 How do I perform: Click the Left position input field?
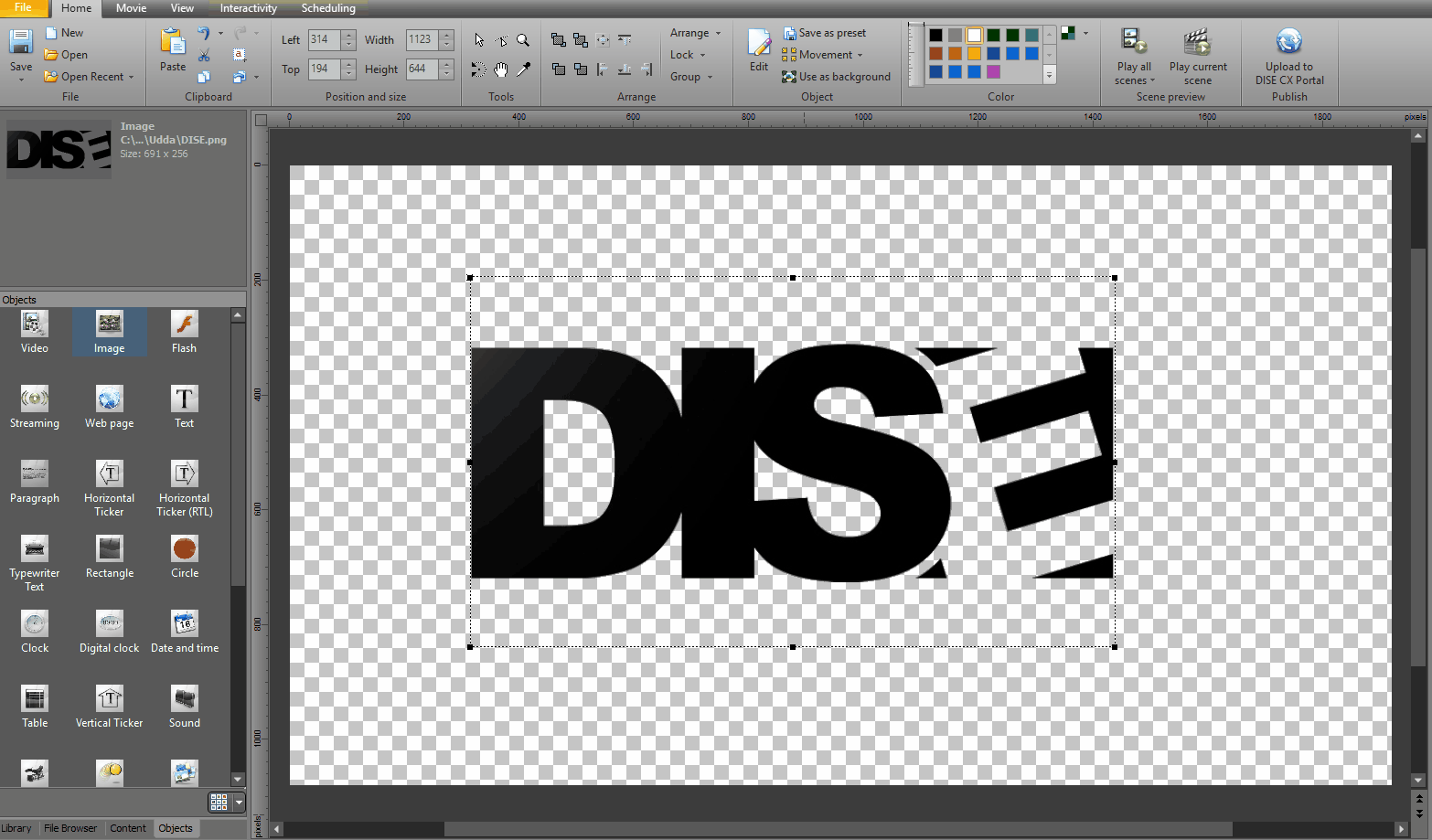(x=324, y=40)
